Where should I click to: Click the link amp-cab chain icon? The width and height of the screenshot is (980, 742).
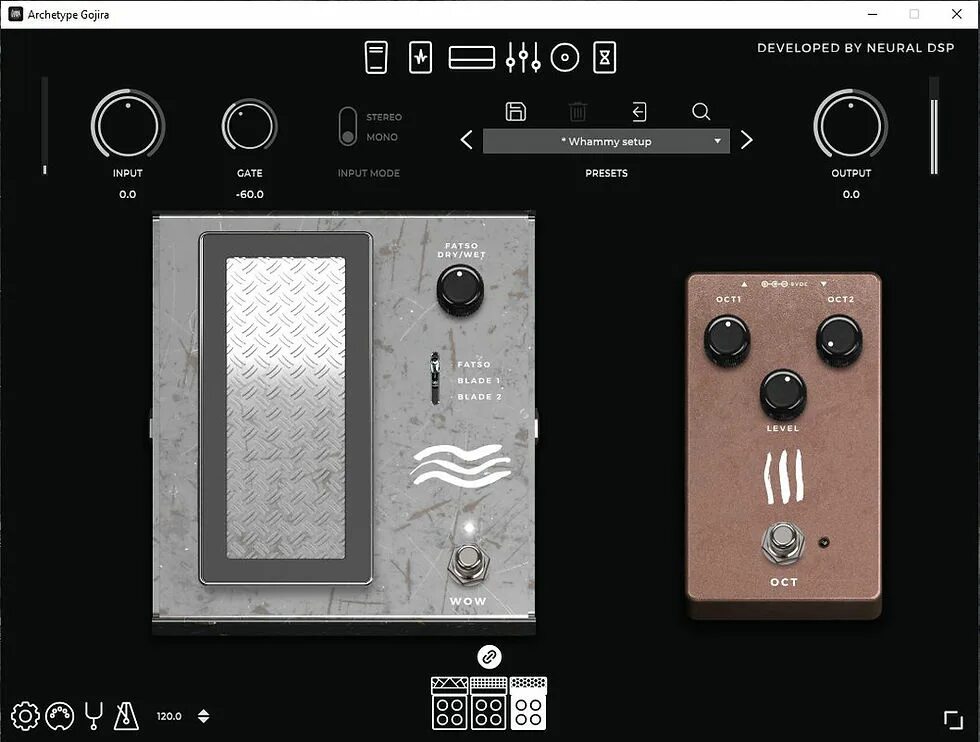[489, 657]
